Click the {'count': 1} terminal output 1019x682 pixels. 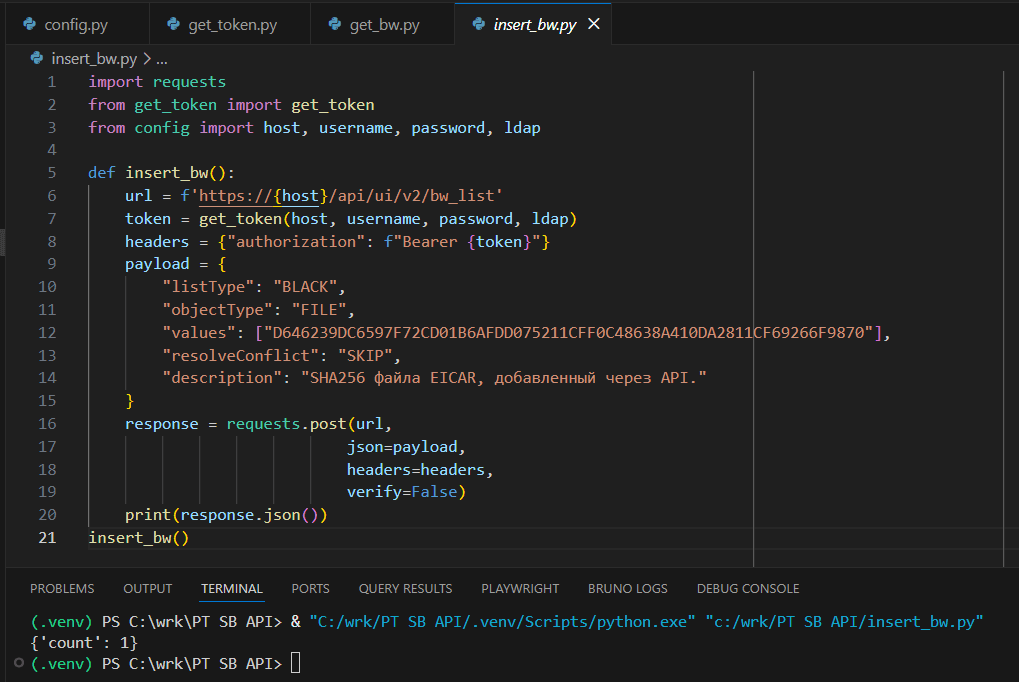tap(84, 643)
